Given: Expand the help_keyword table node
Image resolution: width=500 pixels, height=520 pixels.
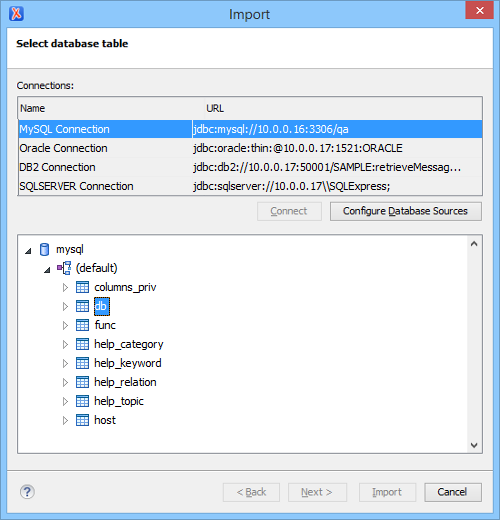Looking at the screenshot, I should coord(65,363).
